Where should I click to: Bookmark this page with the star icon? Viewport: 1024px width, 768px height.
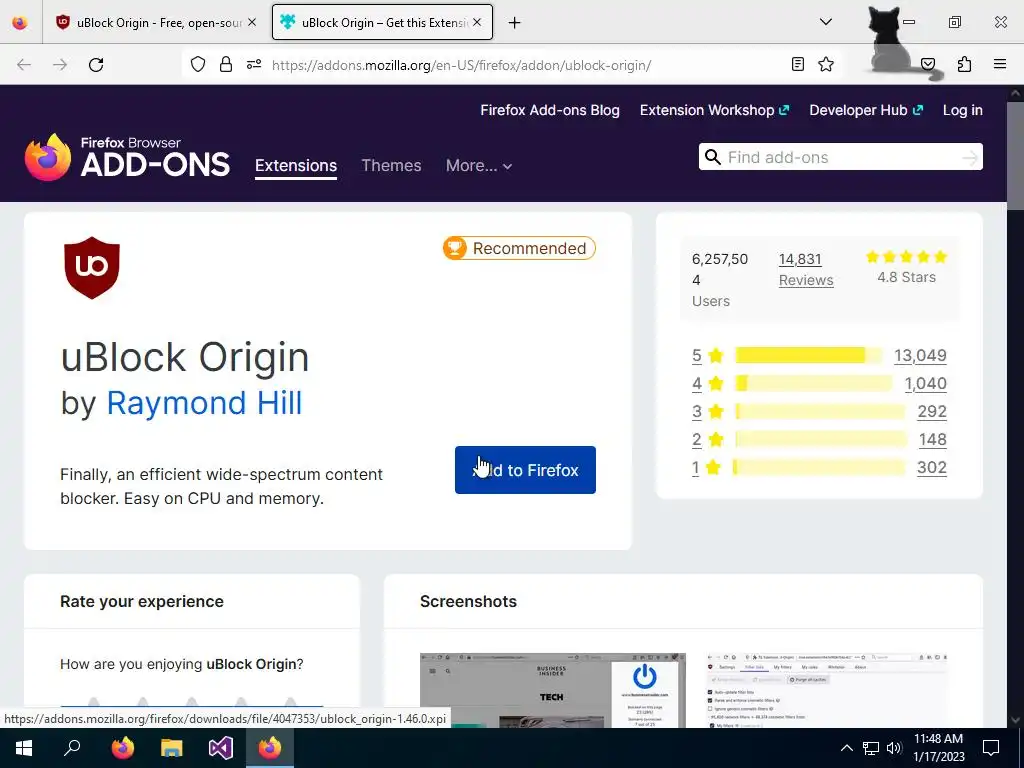coord(826,64)
